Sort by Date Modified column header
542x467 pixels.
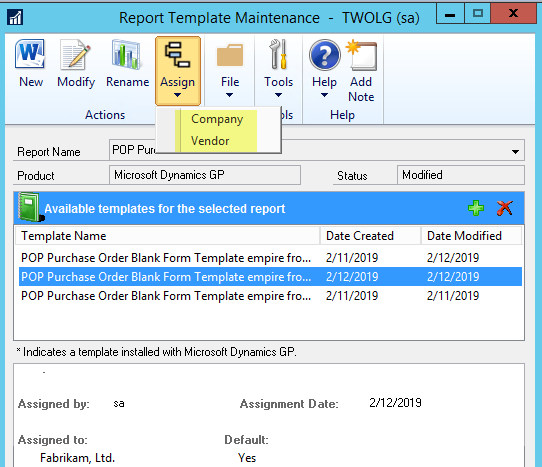tap(471, 236)
